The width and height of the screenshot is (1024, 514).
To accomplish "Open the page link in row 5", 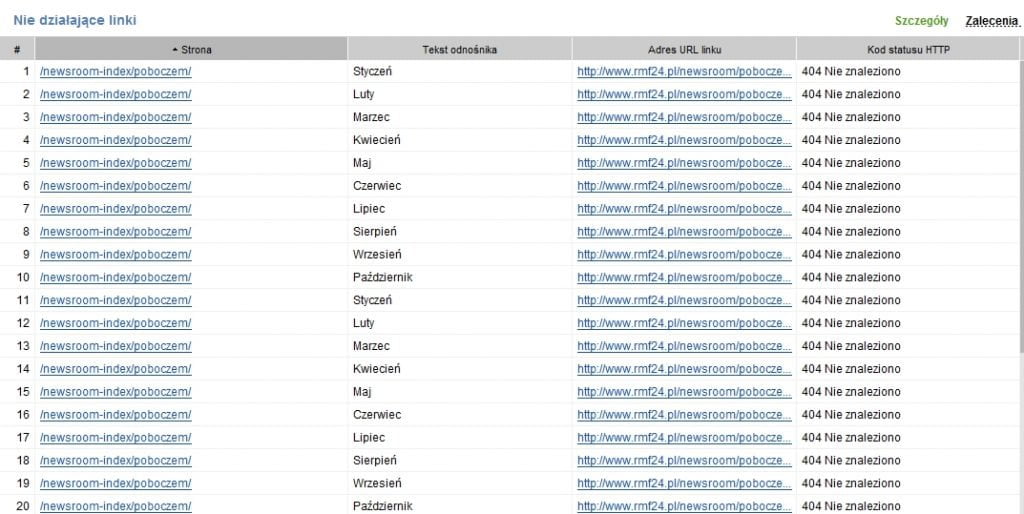I will (115, 163).
